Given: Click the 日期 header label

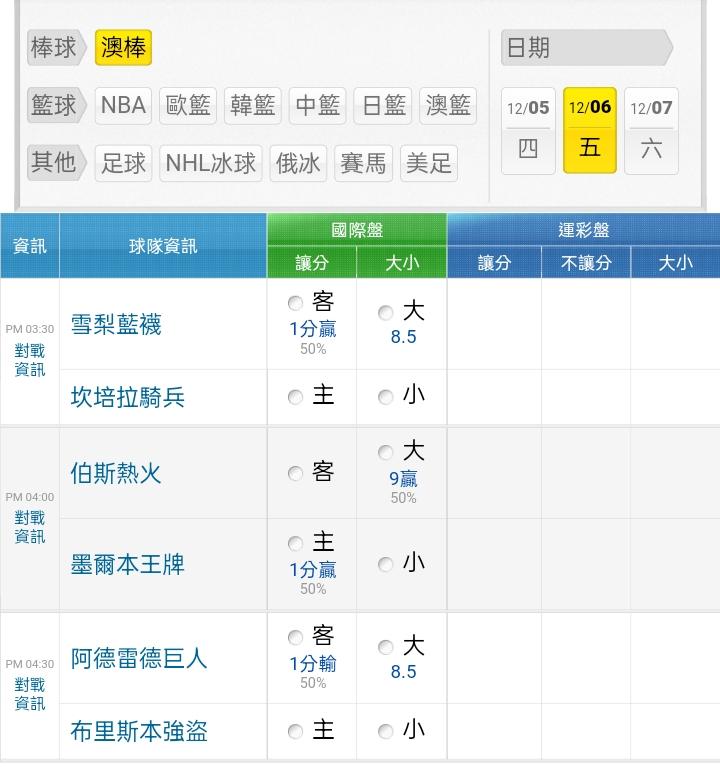Looking at the screenshot, I should (x=587, y=47).
